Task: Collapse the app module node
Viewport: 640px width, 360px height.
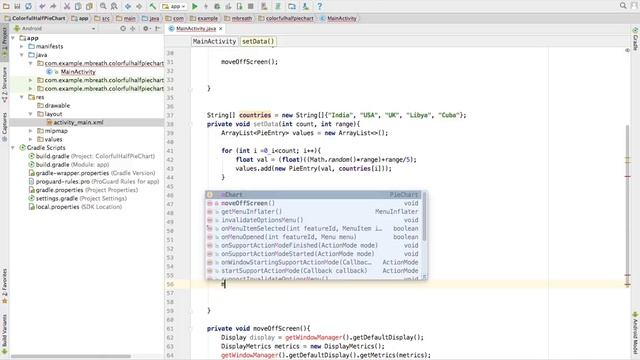Action: coord(13,38)
